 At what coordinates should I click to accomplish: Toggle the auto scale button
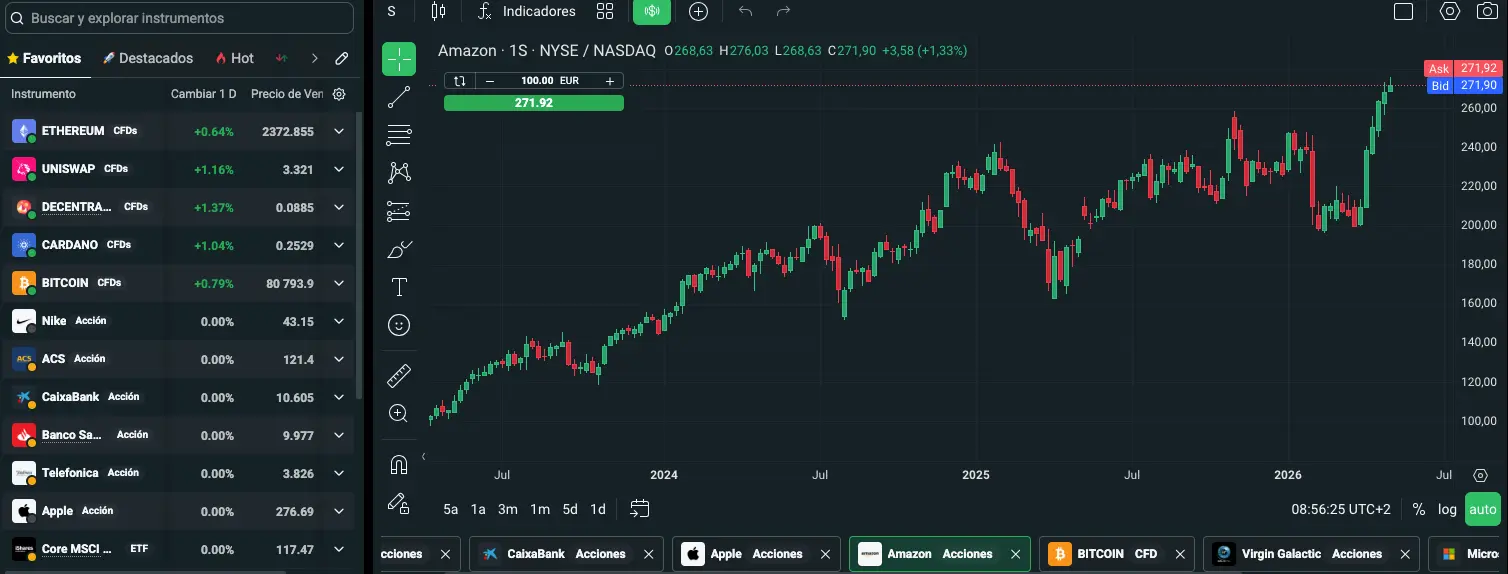pos(1483,509)
